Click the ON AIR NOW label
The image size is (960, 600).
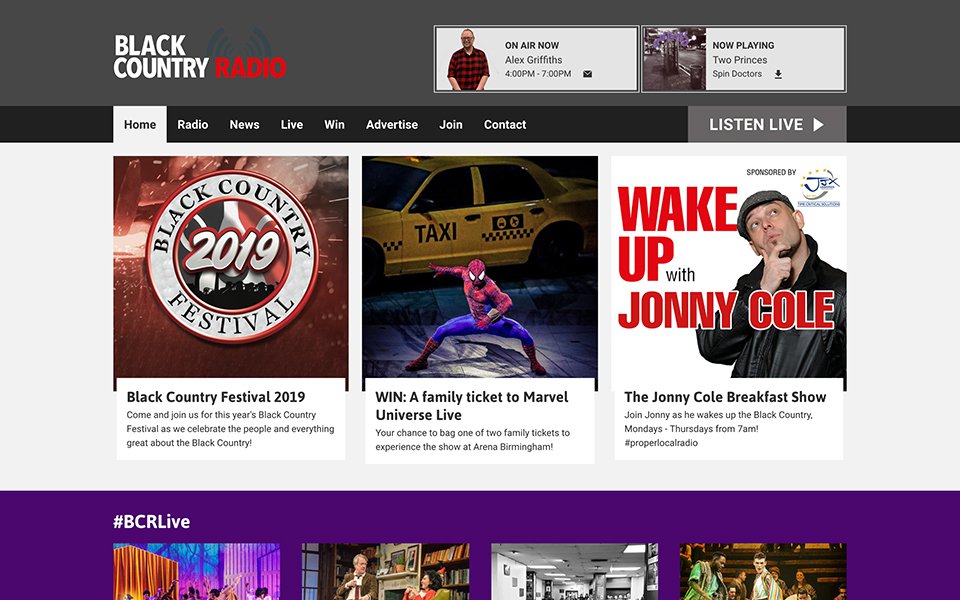(531, 45)
